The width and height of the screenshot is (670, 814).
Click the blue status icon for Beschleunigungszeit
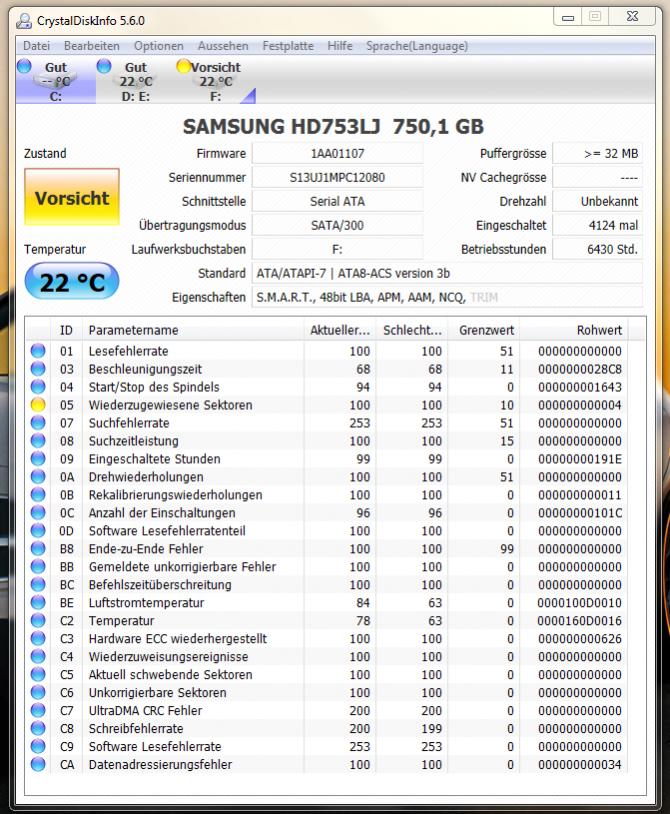coord(38,369)
